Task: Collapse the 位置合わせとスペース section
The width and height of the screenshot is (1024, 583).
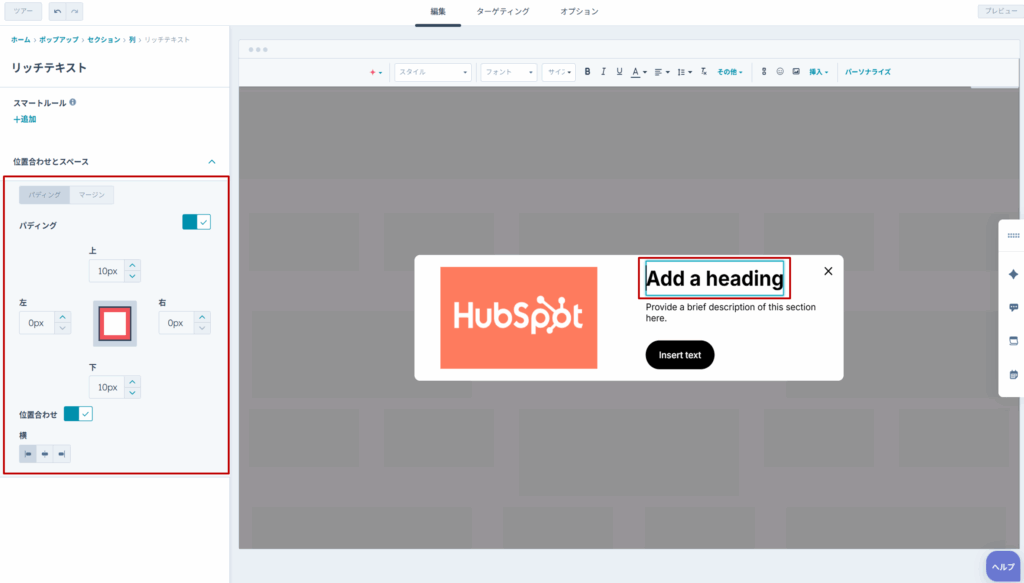Action: pos(211,161)
